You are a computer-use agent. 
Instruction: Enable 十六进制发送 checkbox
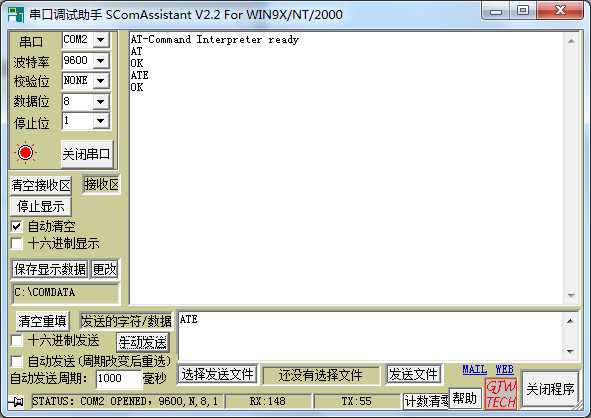[x=17, y=341]
